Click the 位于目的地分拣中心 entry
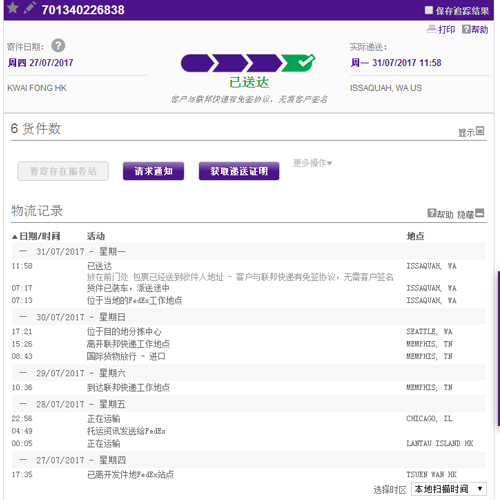 (x=124, y=332)
